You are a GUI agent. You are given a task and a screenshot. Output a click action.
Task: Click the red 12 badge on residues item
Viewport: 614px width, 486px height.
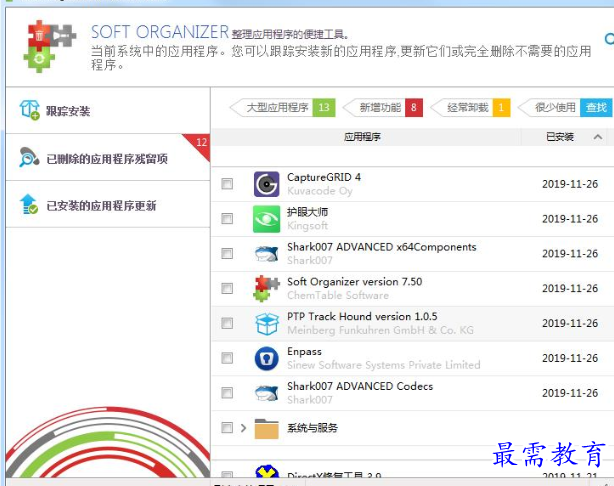point(201,143)
